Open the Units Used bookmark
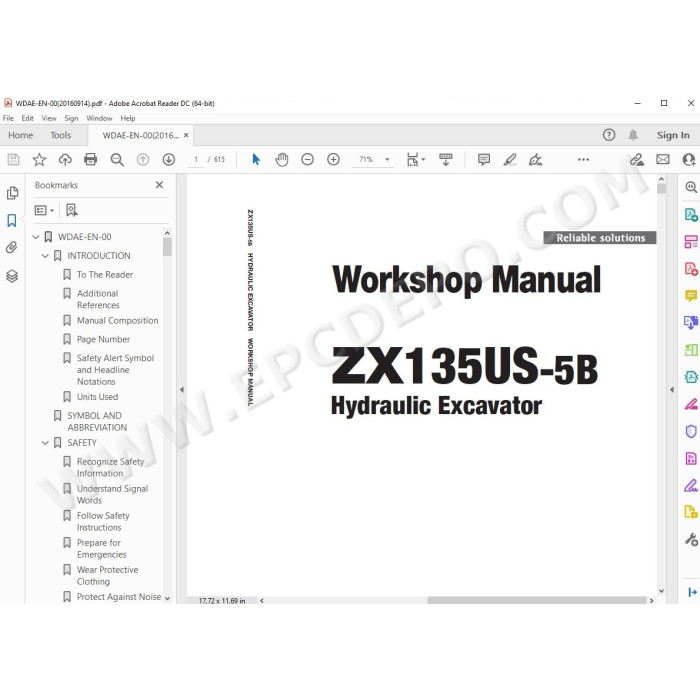This screenshot has width=700, height=700. 97,397
